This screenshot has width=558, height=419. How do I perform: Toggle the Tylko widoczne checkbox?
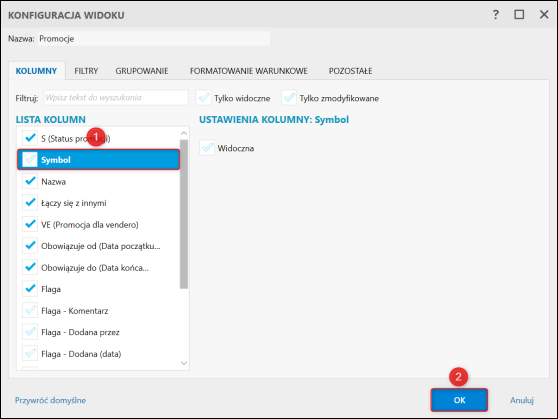pos(204,98)
